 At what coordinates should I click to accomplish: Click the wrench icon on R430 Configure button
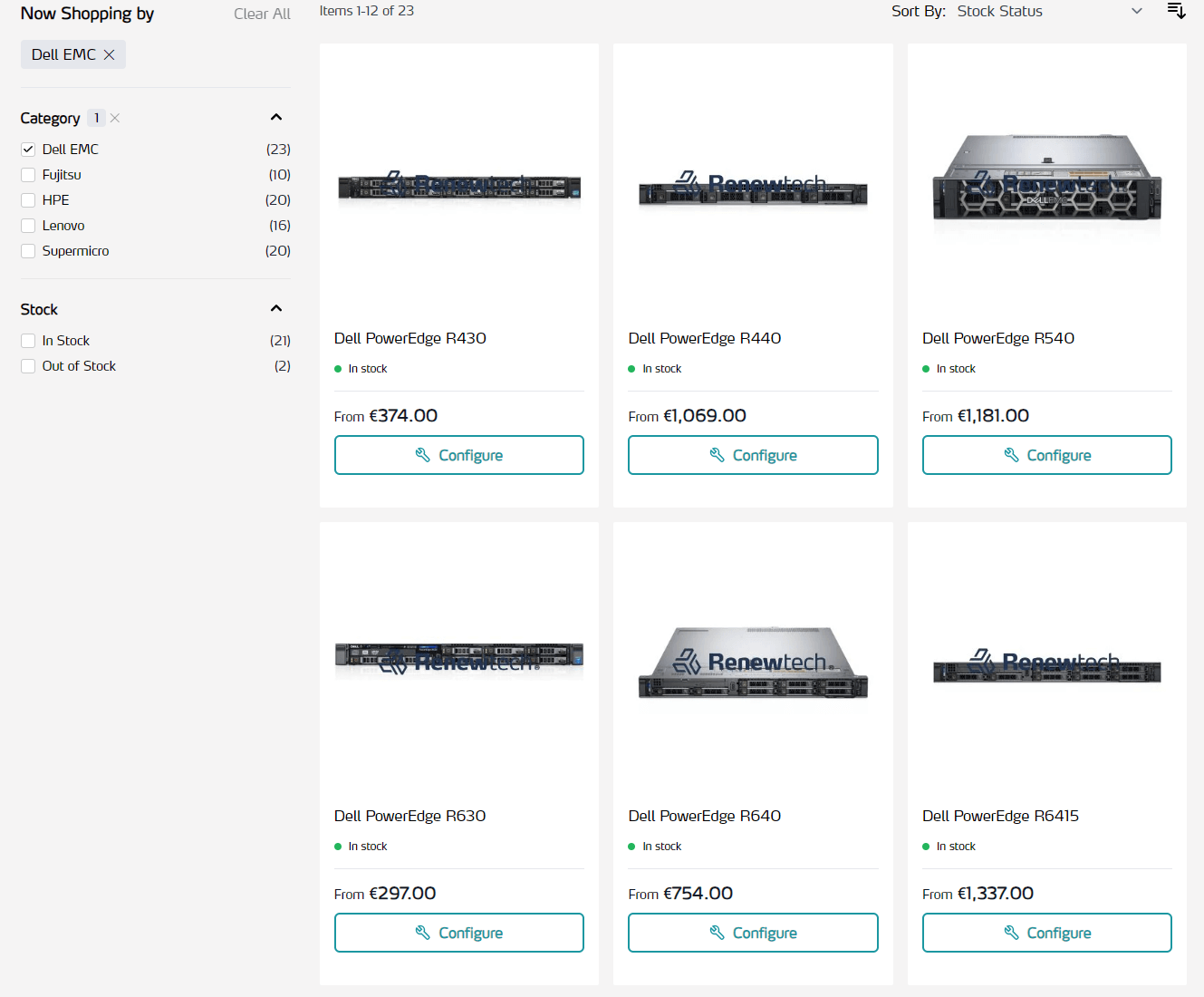point(422,455)
